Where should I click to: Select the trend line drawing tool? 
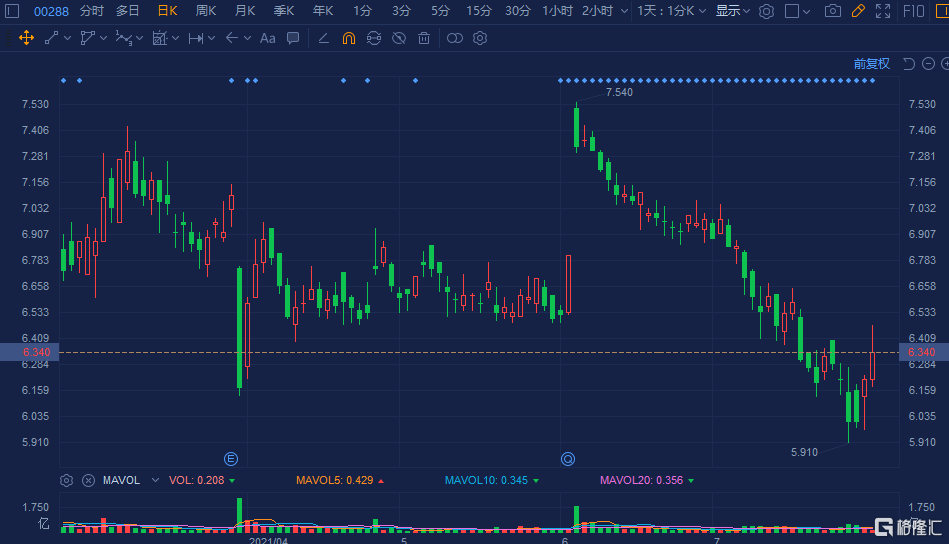51,38
